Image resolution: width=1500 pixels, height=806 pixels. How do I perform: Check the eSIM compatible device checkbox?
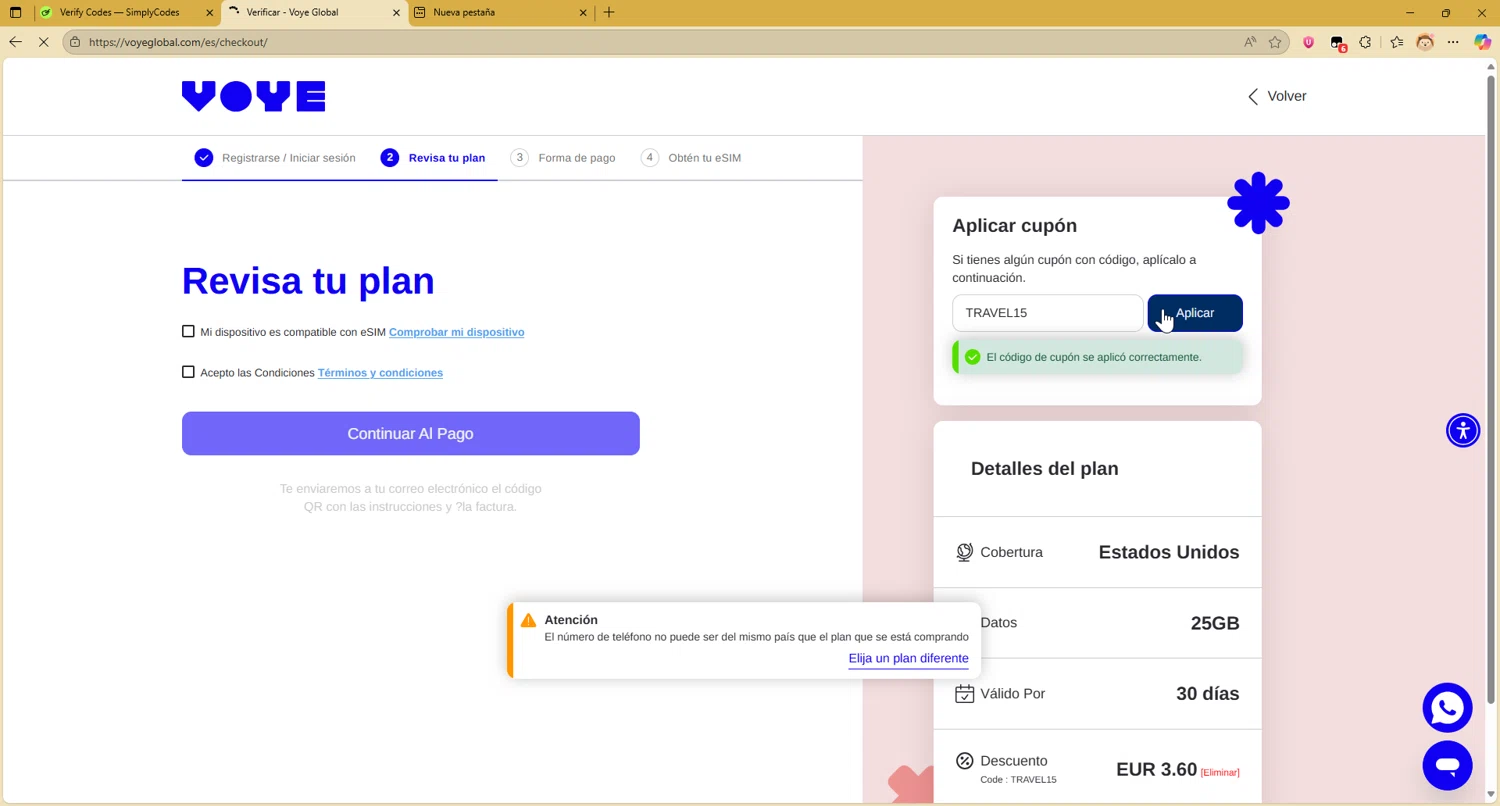click(188, 331)
